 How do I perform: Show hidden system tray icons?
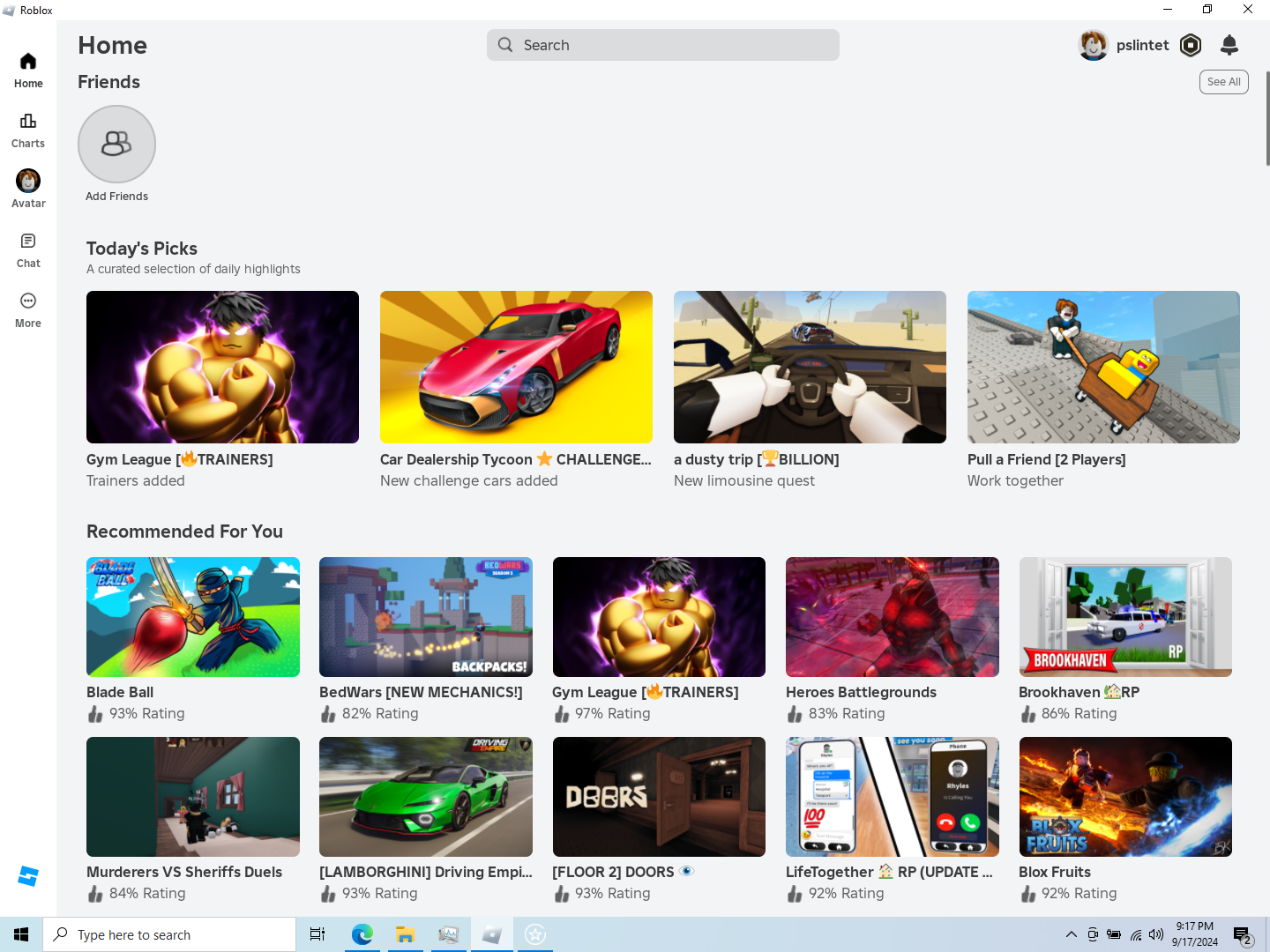[x=1071, y=934]
